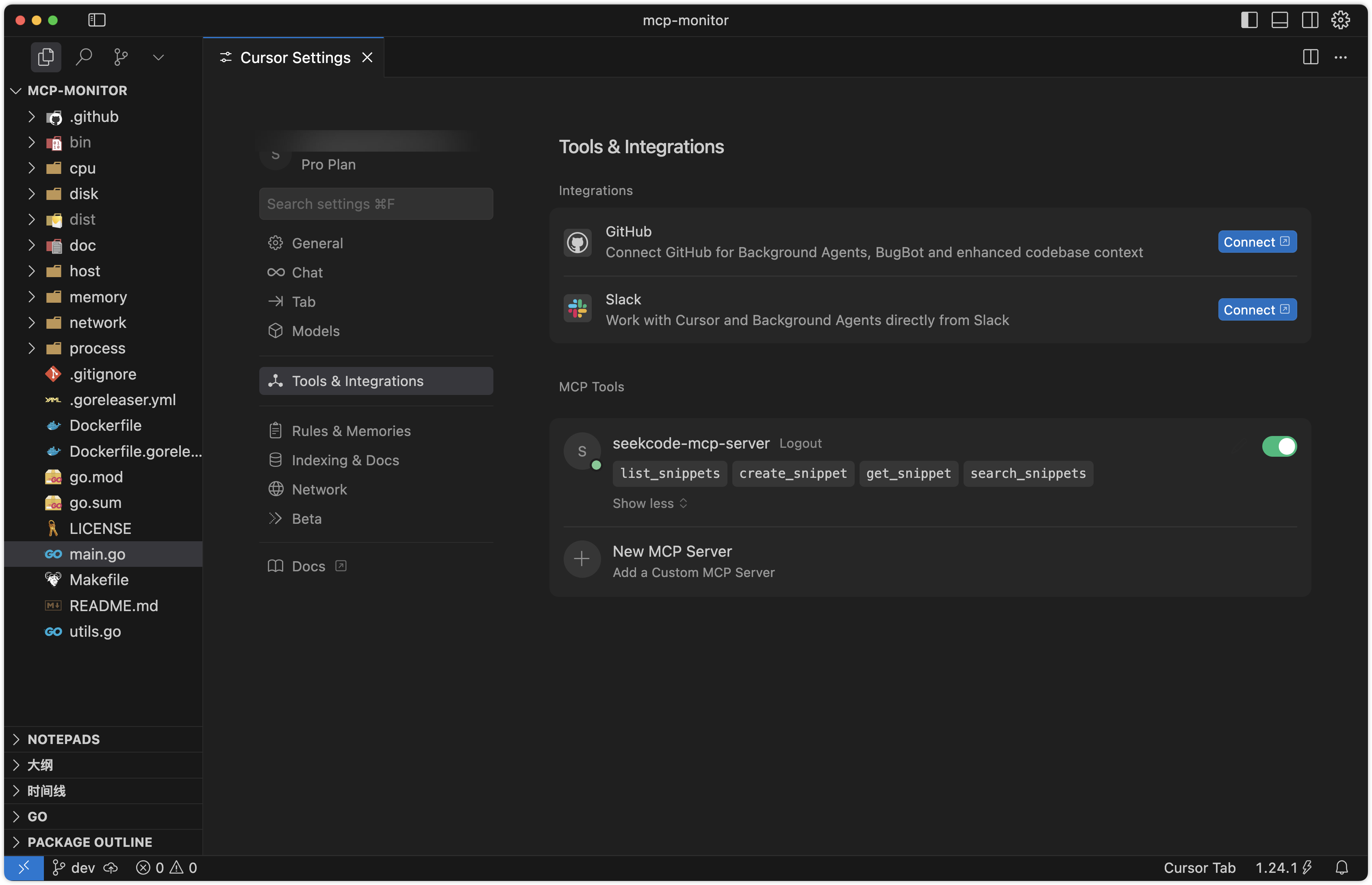Image resolution: width=1372 pixels, height=885 pixels.
Task: Expand the process folder
Action: (104, 348)
